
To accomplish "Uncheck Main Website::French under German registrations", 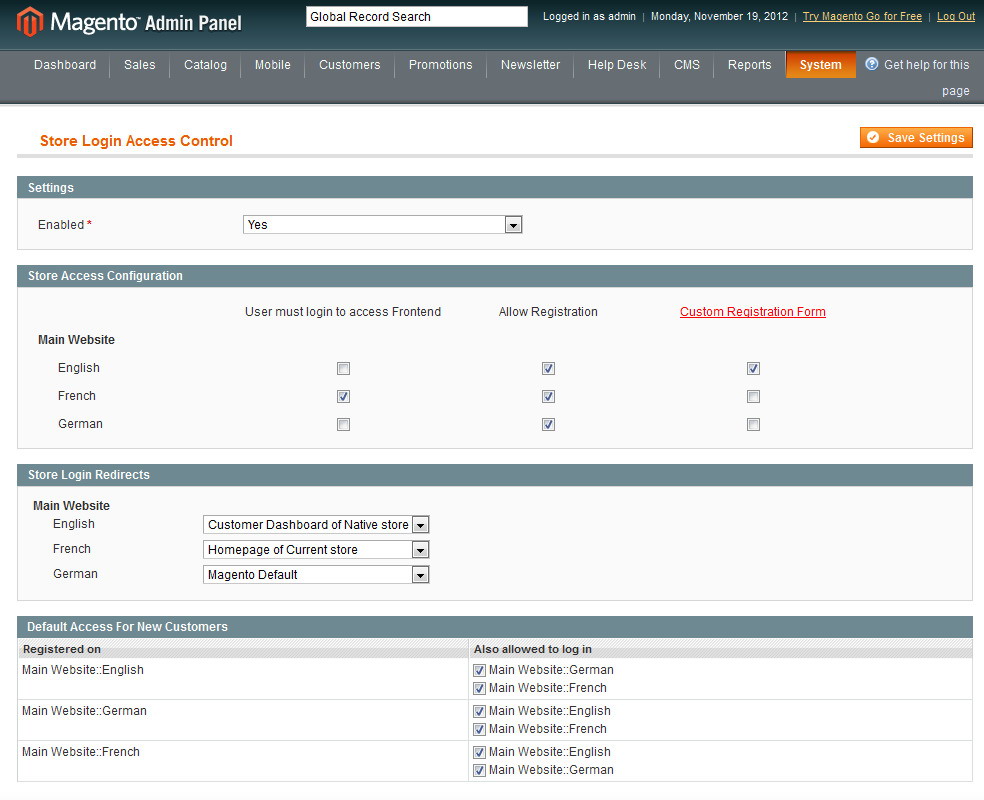I will pos(479,729).
